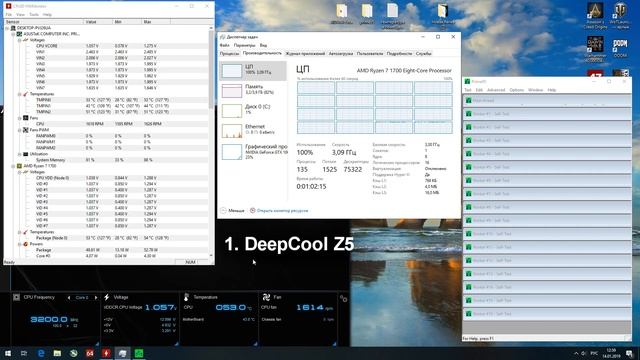The width and height of the screenshot is (640, 360).
Task: Open Advanced menu in Prime95
Action: pyautogui.click(x=496, y=90)
